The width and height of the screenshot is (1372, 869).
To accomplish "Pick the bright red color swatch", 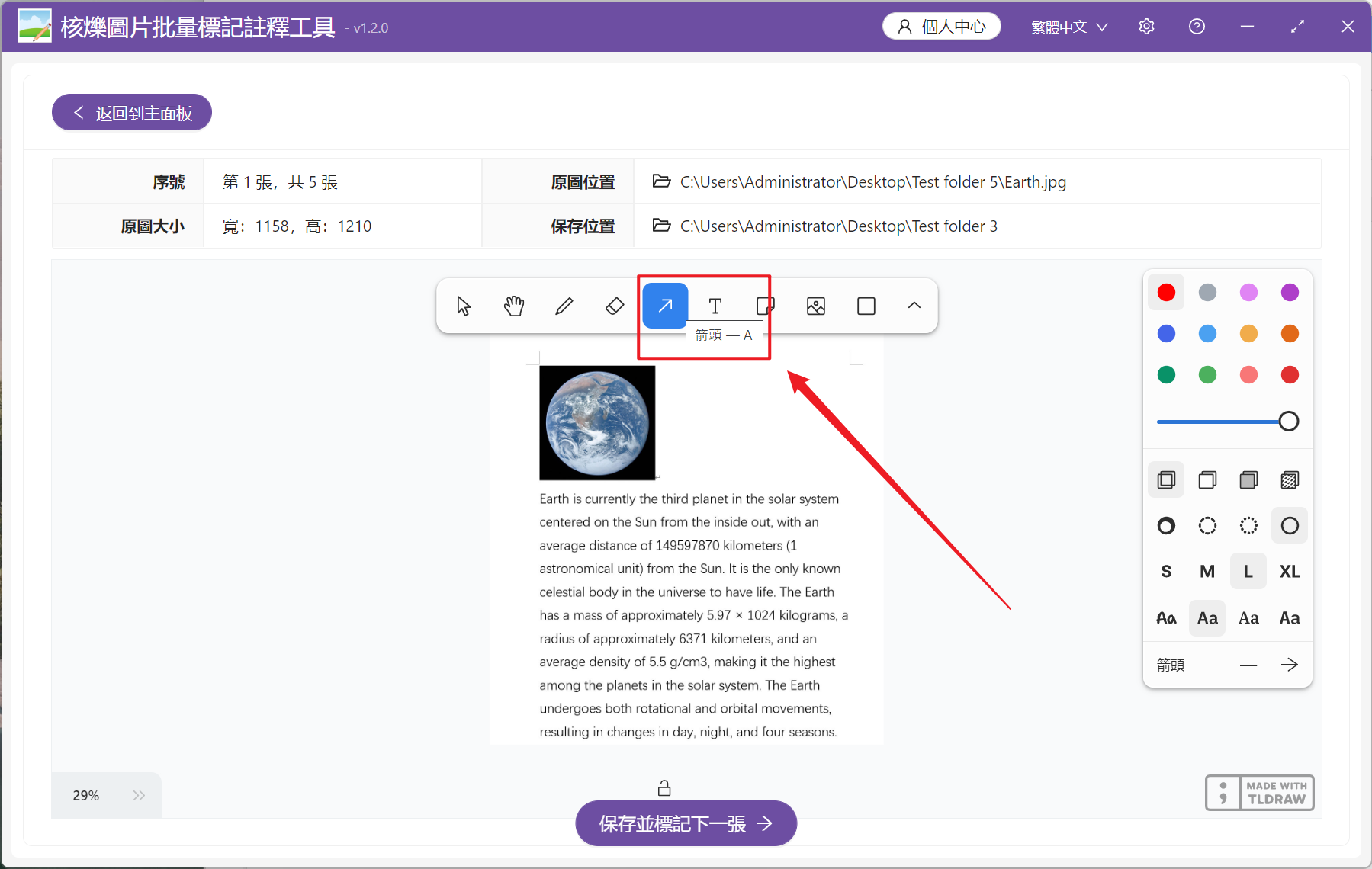I will coord(1166,292).
